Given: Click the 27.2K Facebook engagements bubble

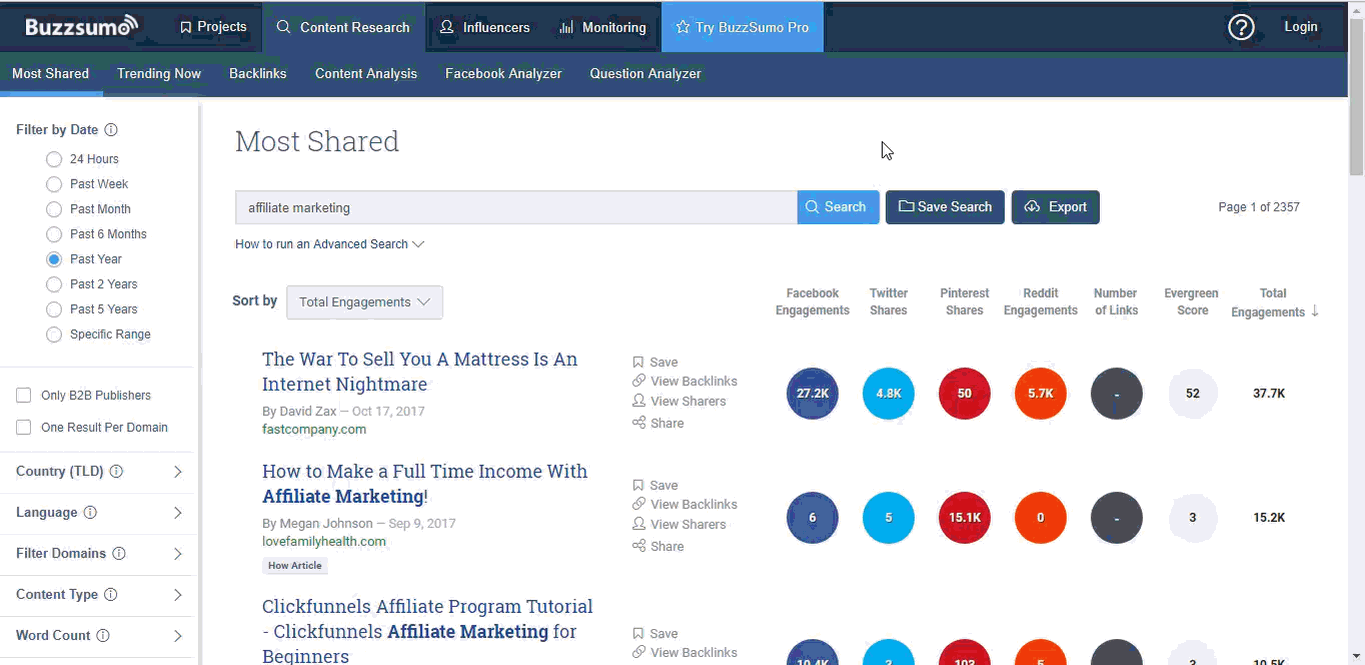Looking at the screenshot, I should coord(812,393).
